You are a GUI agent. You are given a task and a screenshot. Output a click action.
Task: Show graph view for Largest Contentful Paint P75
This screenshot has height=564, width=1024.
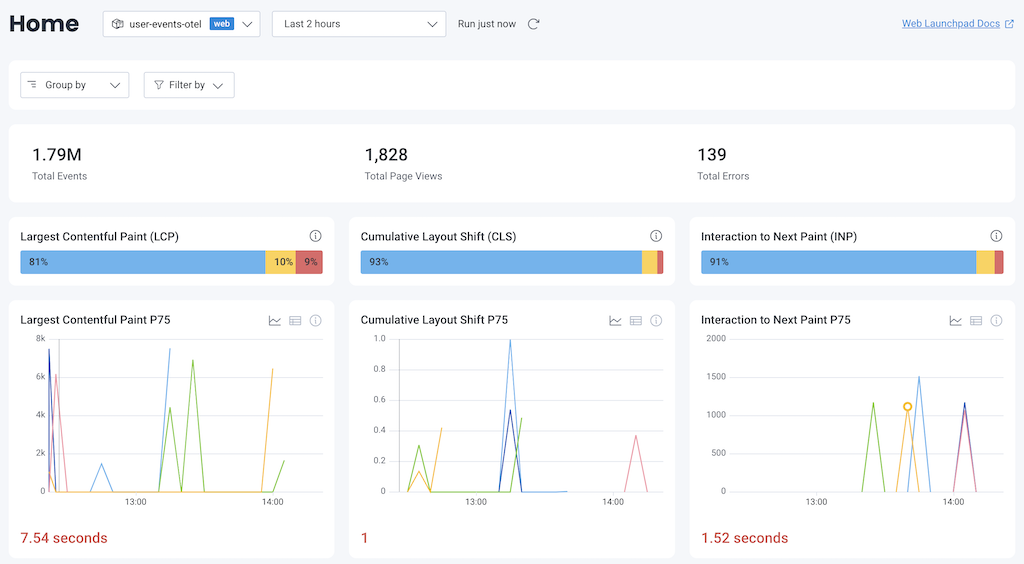[x=275, y=321]
